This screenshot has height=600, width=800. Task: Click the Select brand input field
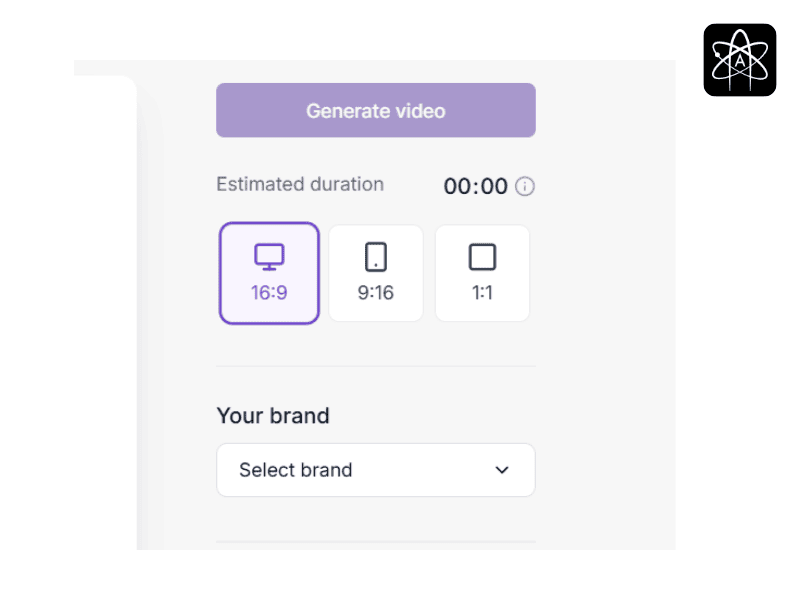[350, 470]
